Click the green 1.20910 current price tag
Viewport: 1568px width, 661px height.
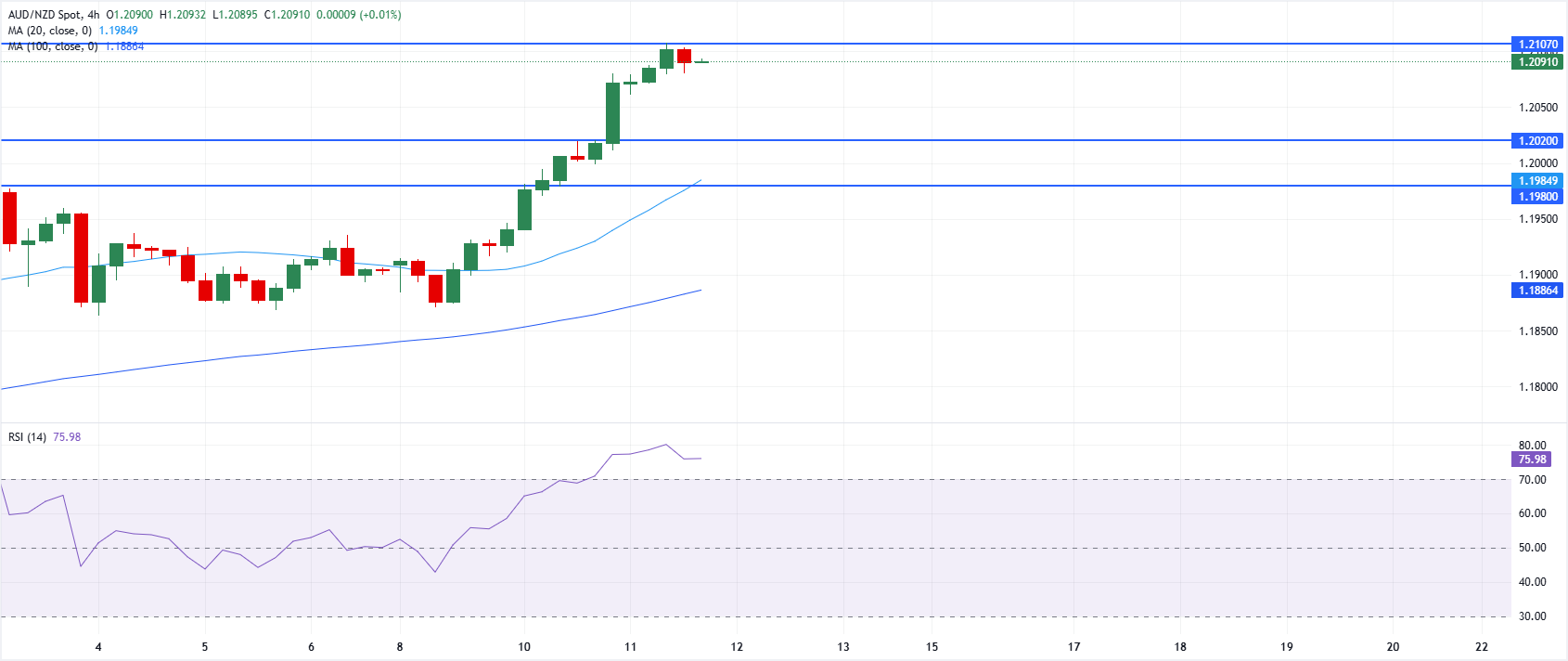pyautogui.click(x=1536, y=62)
